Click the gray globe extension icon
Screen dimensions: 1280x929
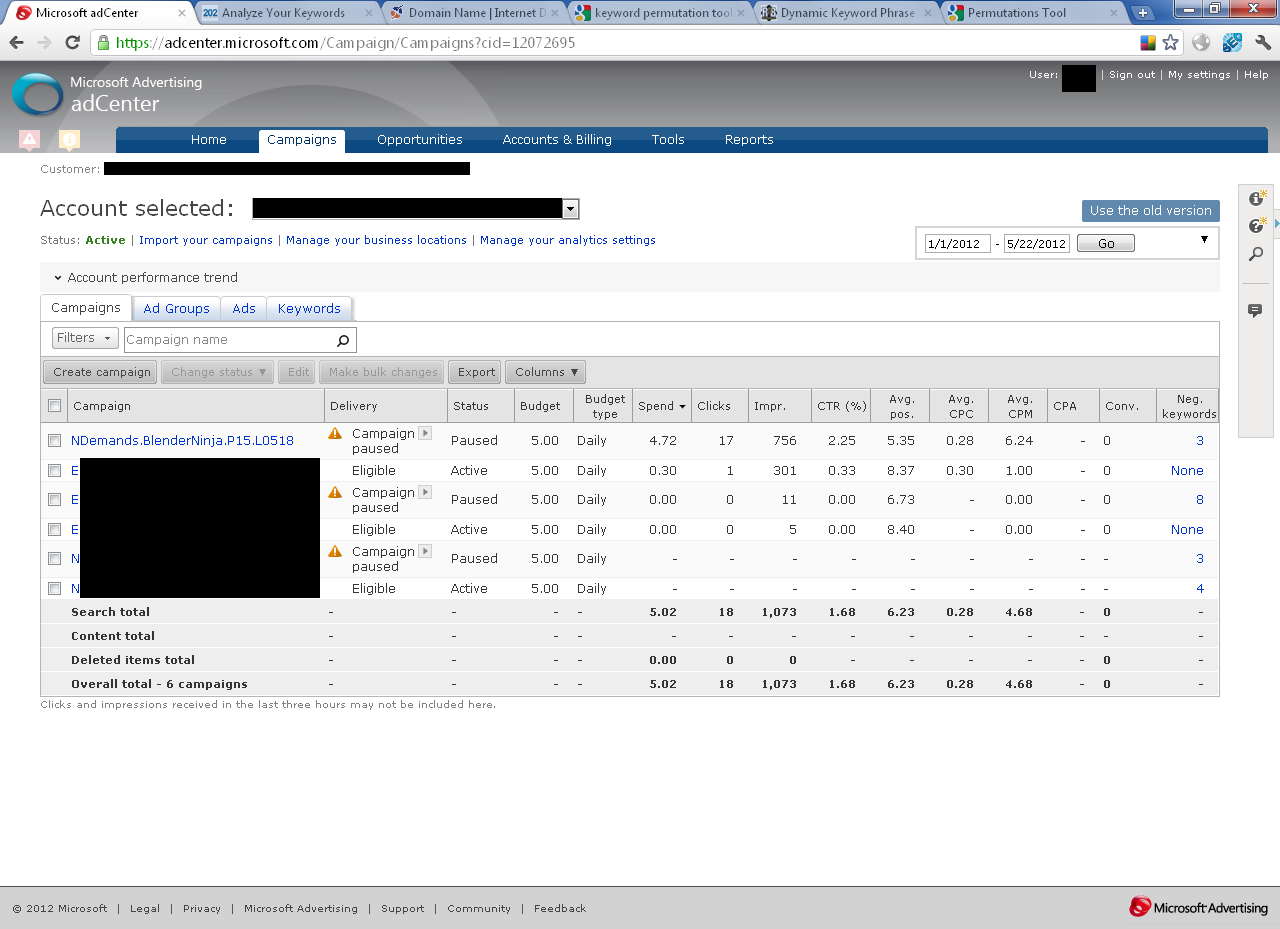click(1202, 43)
